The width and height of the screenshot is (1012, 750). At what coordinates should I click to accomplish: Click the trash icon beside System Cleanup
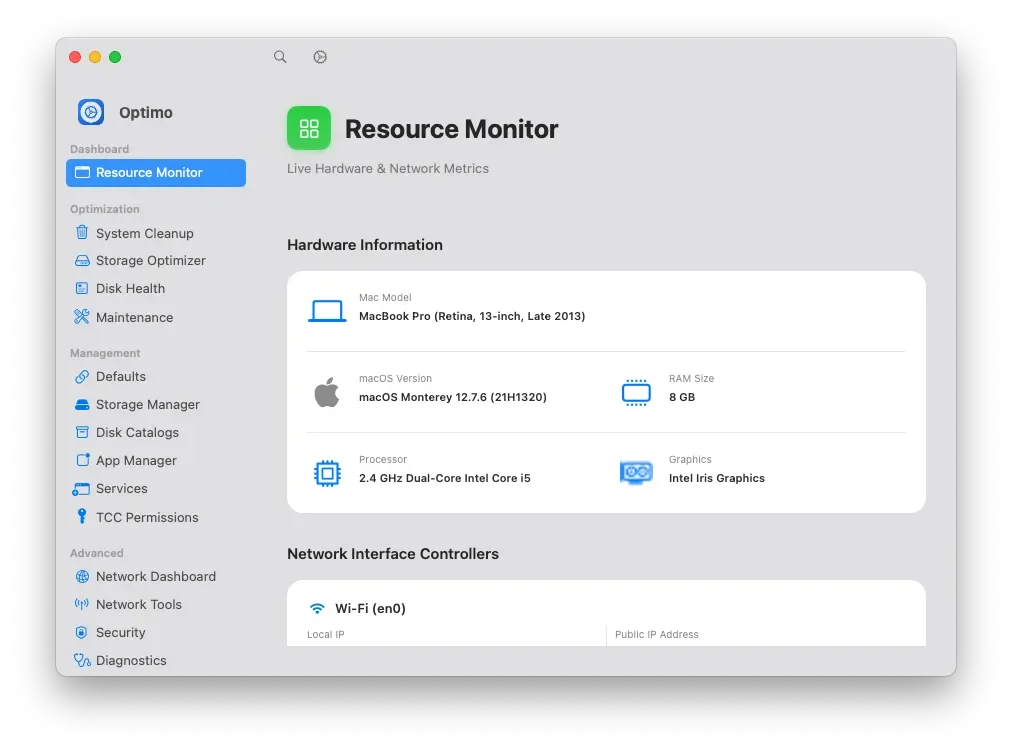[x=82, y=232]
